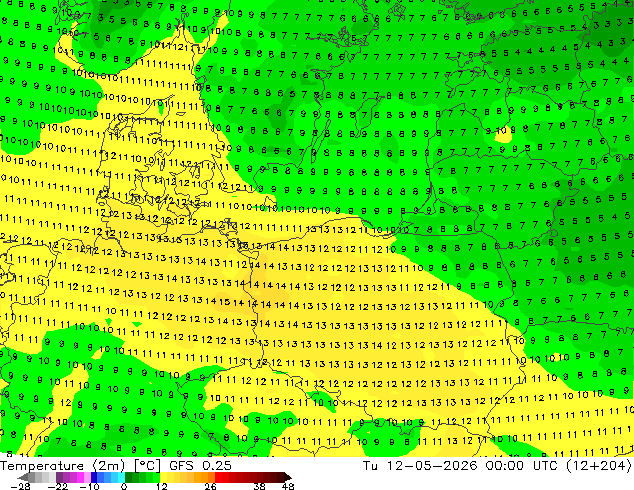Click the '(12+204)' forecast run text
Viewport: 634px width, 490px height.
coord(599,466)
